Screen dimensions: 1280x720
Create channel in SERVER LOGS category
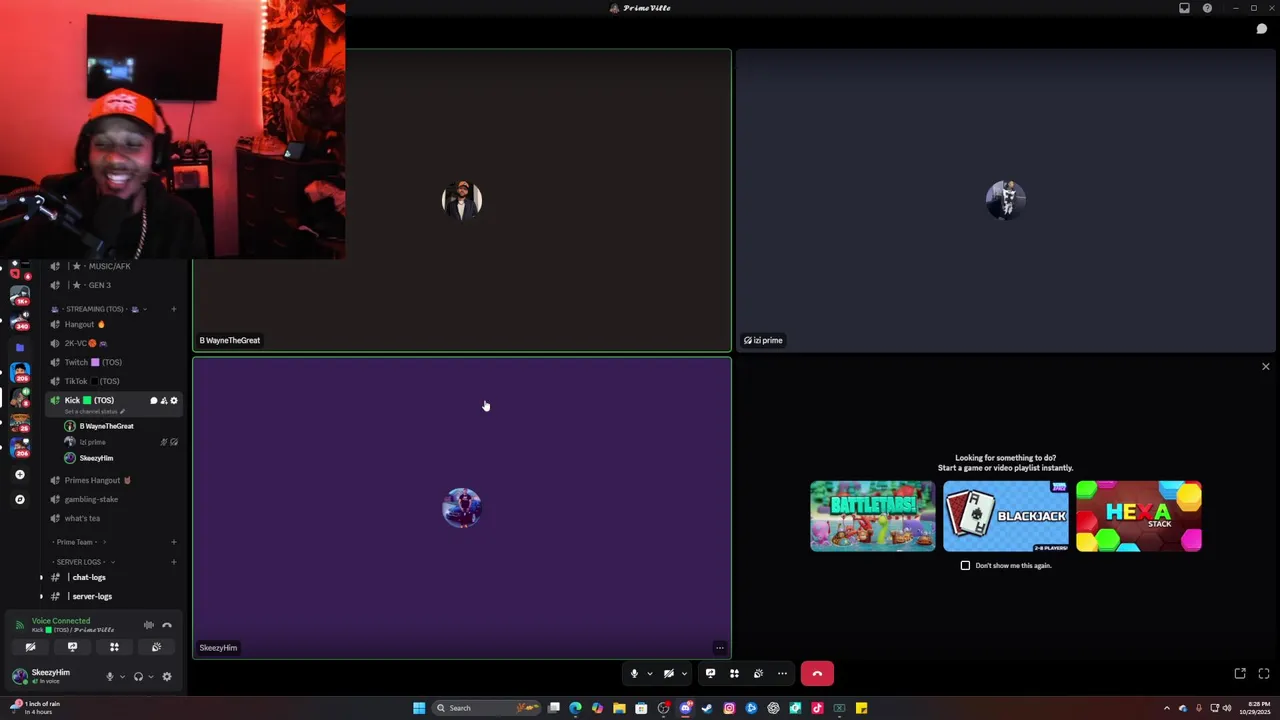point(173,562)
